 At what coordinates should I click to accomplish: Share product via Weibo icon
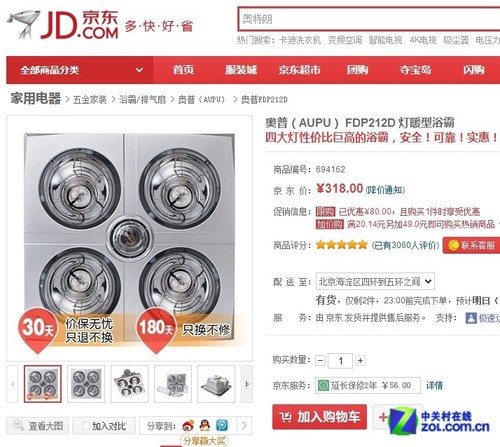click(x=188, y=425)
